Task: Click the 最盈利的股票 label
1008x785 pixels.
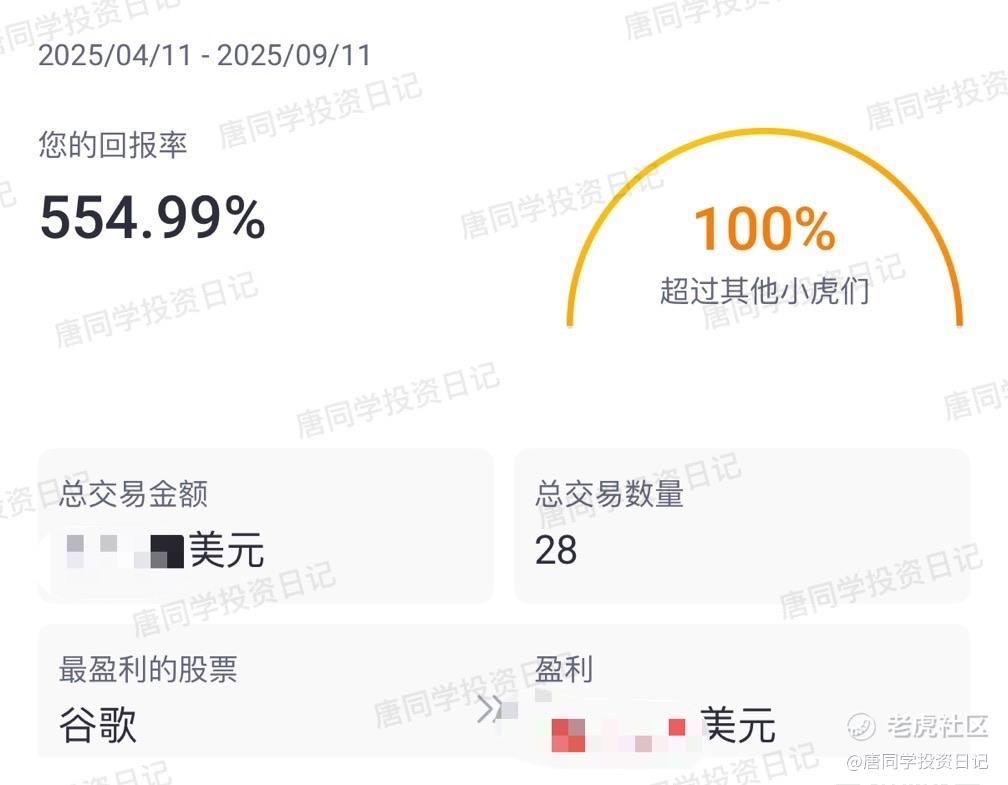Action: pos(148,669)
